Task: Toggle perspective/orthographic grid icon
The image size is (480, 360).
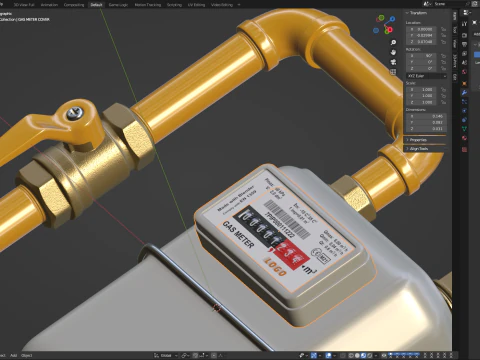Action: pos(393,72)
